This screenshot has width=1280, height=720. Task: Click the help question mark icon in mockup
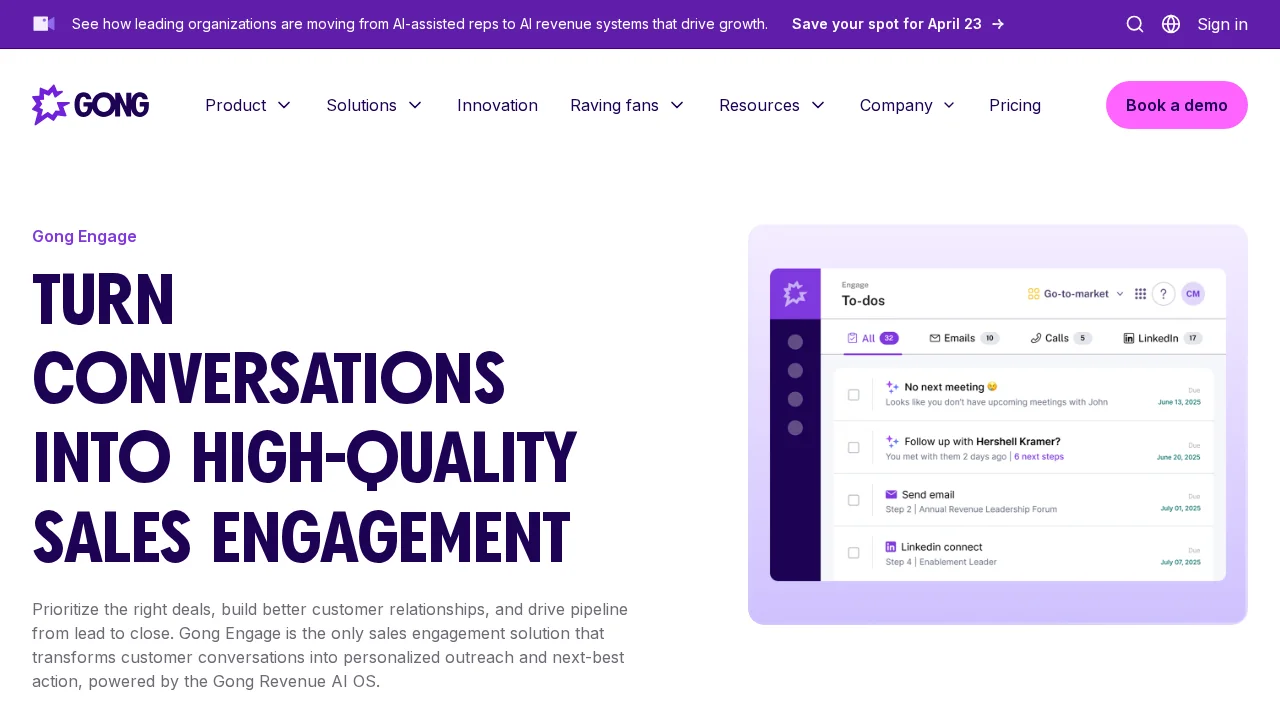[1163, 293]
